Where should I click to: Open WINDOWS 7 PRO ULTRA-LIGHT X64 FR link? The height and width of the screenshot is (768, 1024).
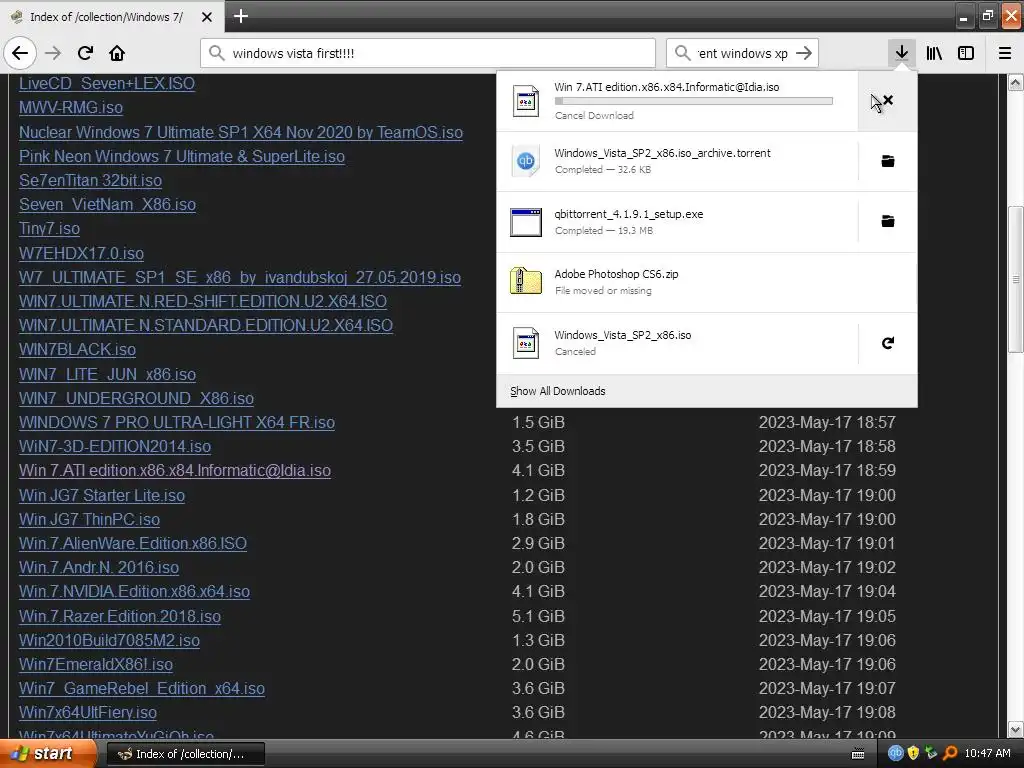point(176,423)
